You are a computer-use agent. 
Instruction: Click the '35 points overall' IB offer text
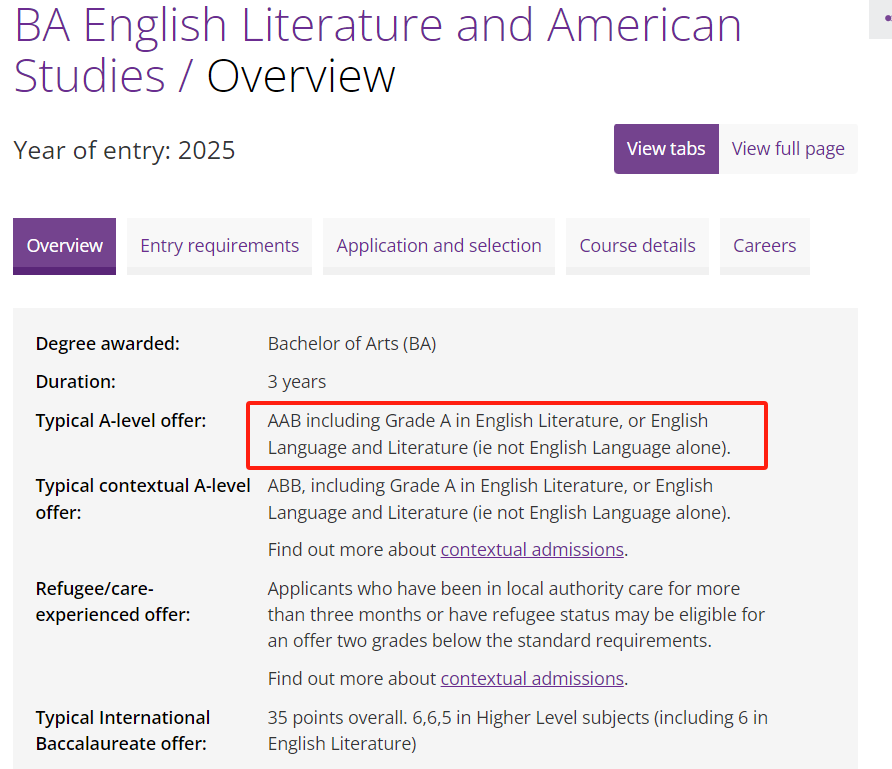(x=518, y=730)
